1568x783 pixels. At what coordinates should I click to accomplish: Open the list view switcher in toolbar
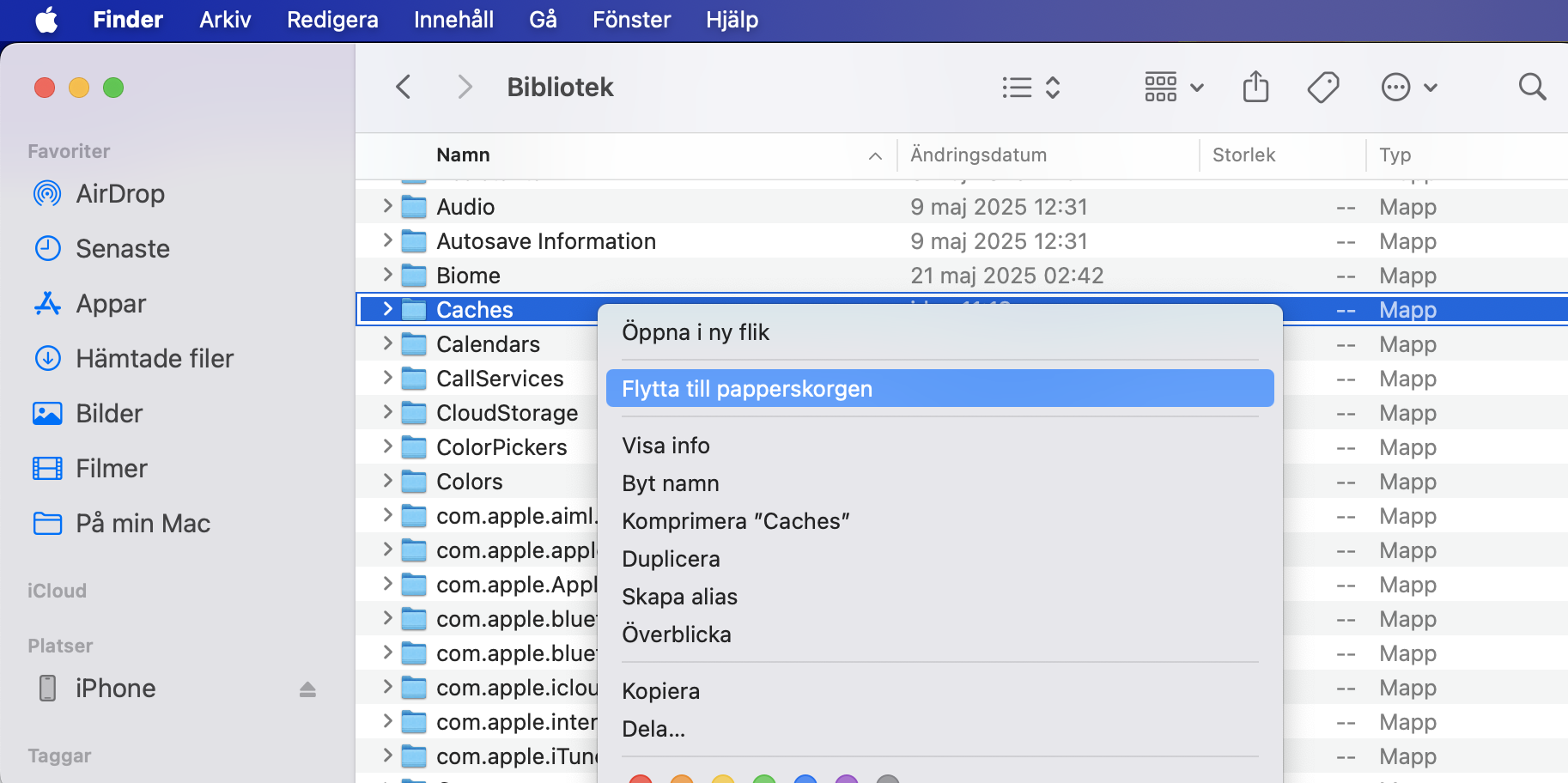coord(1031,87)
